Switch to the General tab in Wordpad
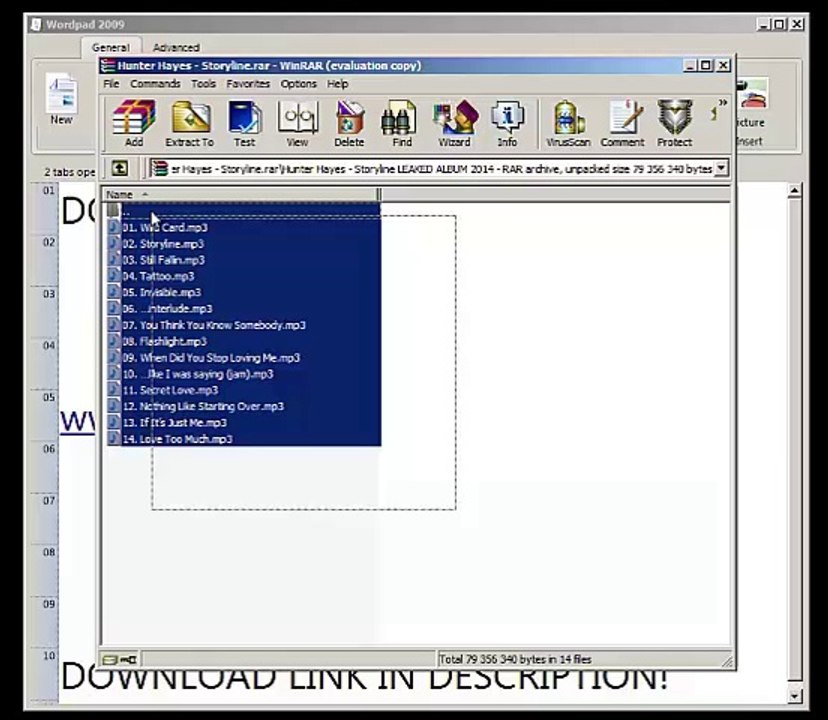The height and width of the screenshot is (720, 828). (111, 48)
